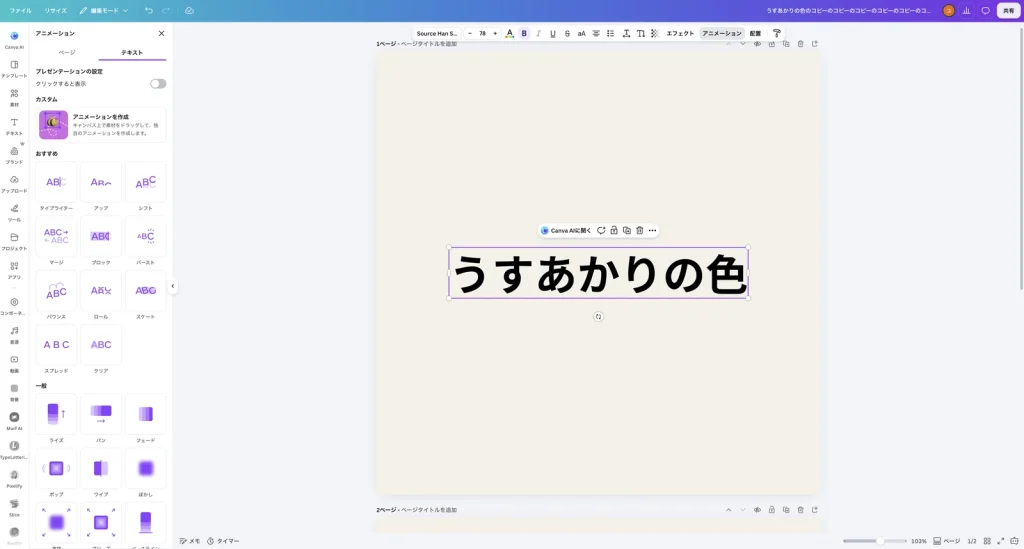The width and height of the screenshot is (1024, 549).
Task: Open text color picker
Action: (x=509, y=33)
